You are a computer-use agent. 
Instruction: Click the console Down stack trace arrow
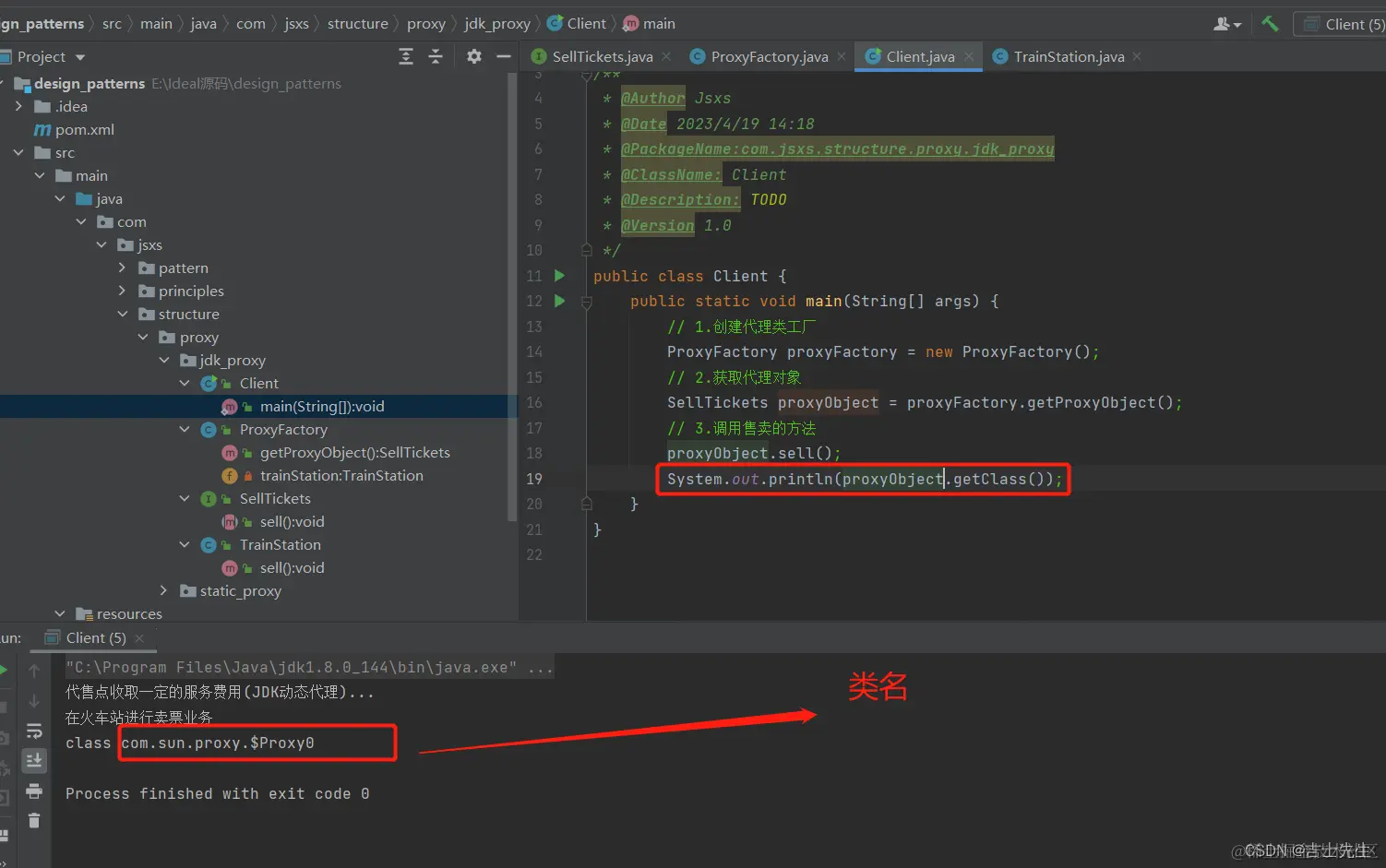point(34,701)
